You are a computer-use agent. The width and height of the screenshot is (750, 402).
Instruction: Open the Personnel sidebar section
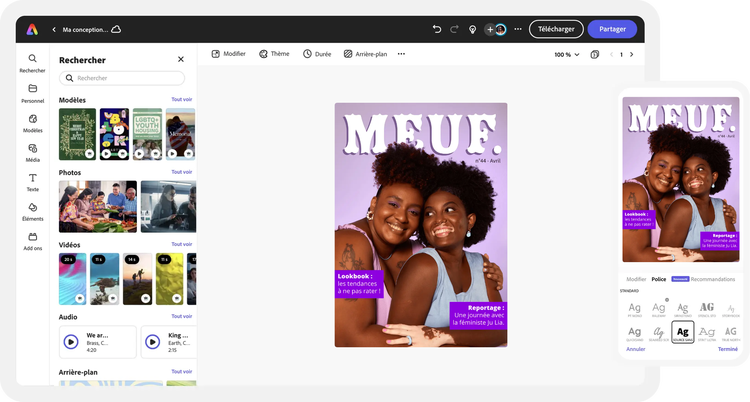tap(33, 93)
